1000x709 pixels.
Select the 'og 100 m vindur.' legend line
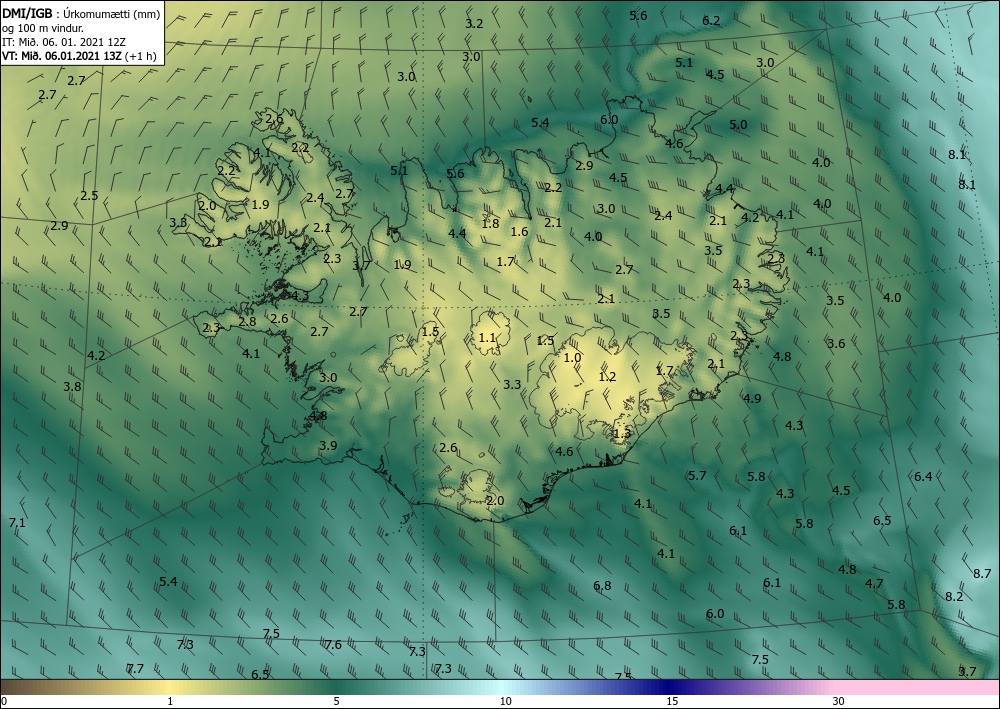43,28
